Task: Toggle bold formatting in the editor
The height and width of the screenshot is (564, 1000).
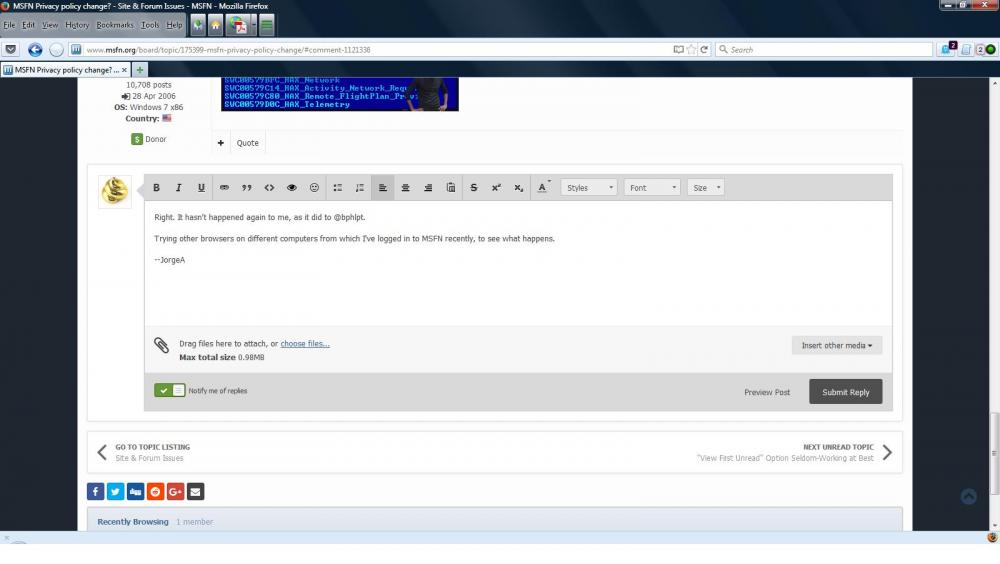Action: 156,188
